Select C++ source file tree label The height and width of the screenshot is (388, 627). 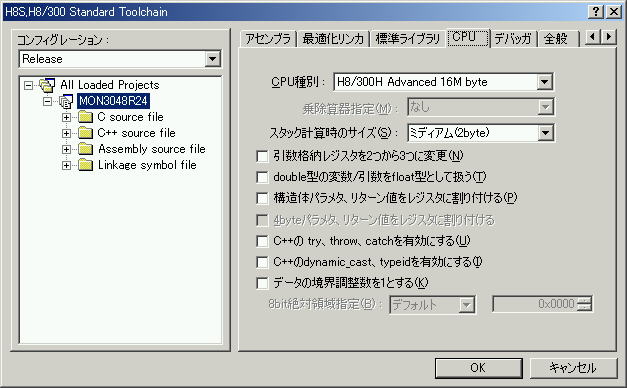tap(136, 133)
